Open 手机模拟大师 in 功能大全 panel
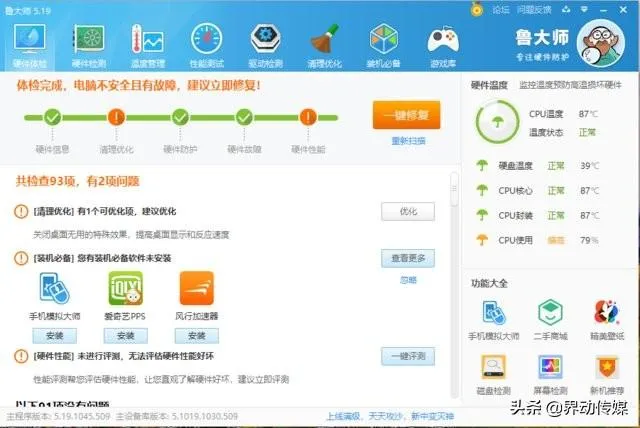 (x=494, y=320)
